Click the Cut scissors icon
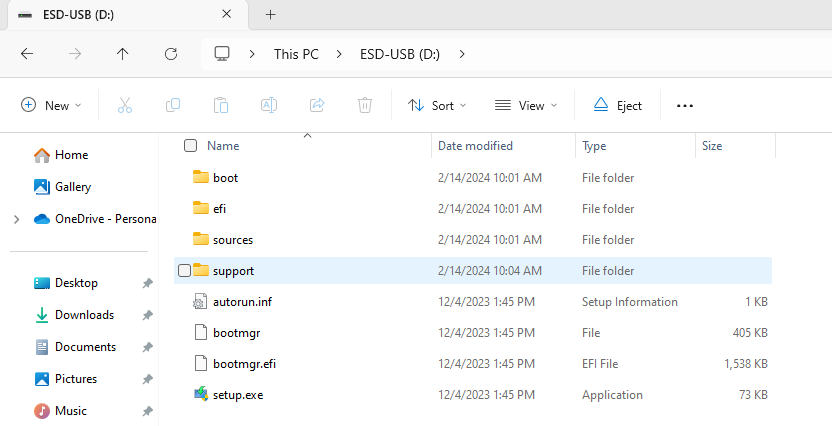Image resolution: width=832 pixels, height=426 pixels. 125,105
